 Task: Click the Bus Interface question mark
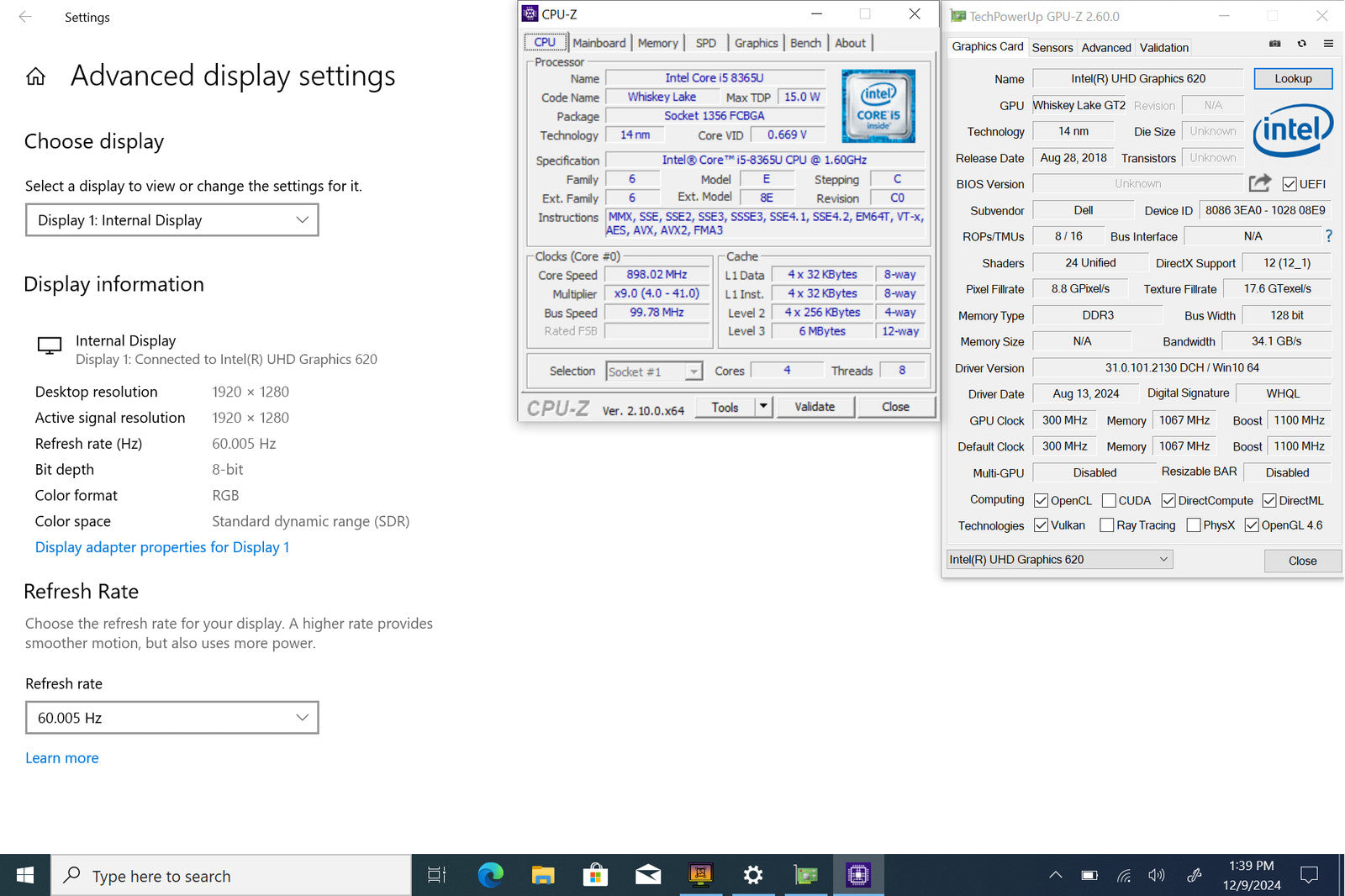click(x=1328, y=236)
